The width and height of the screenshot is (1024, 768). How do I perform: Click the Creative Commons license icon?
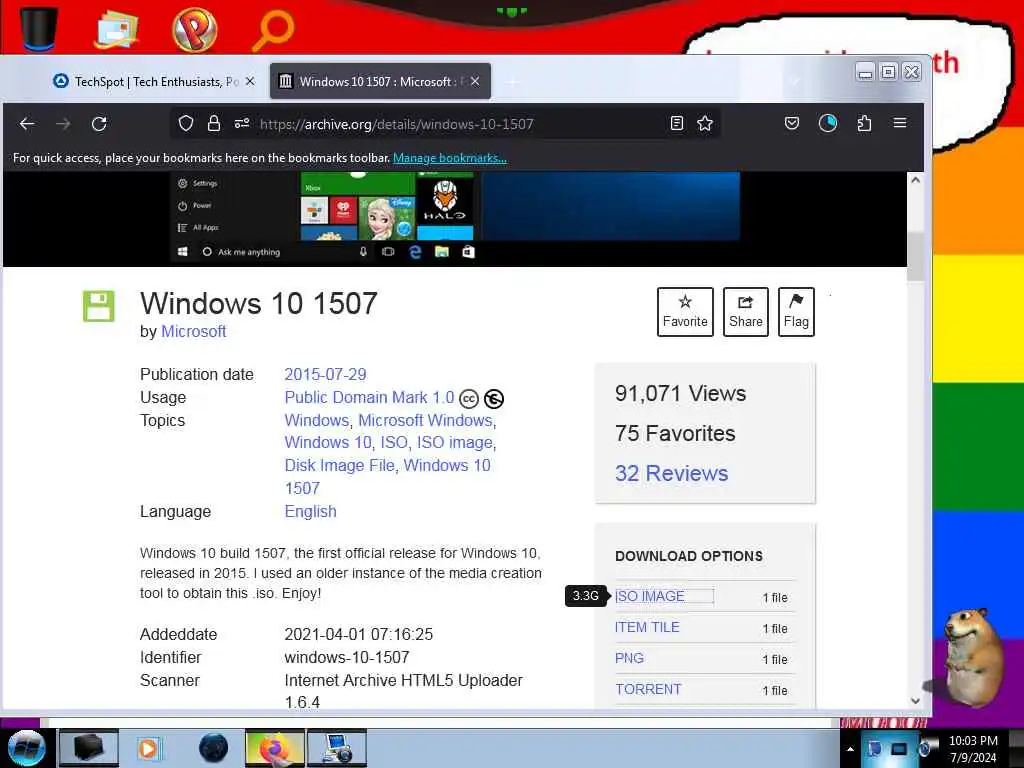pyautogui.click(x=469, y=398)
